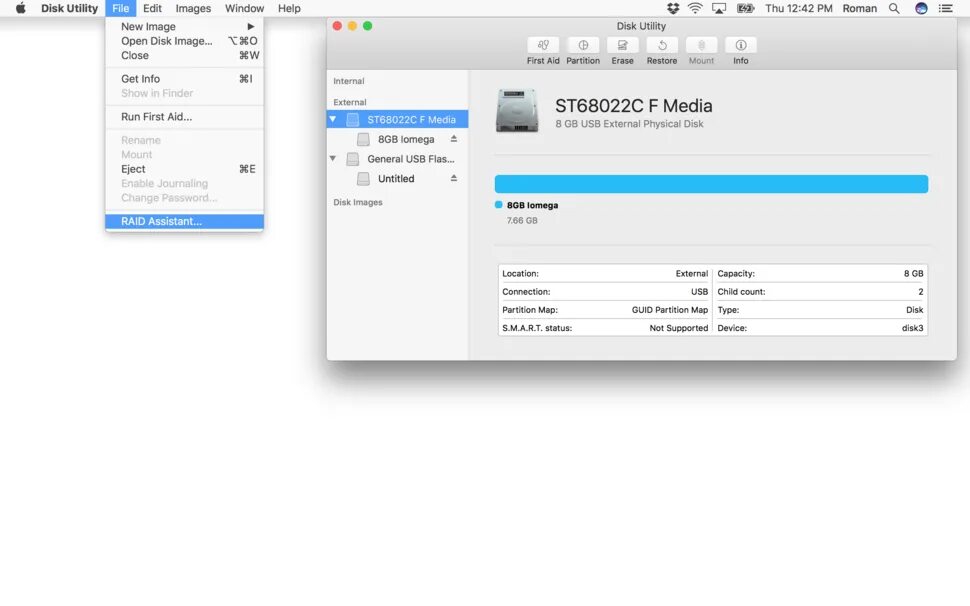The height and width of the screenshot is (606, 970).
Task: Collapse the ST68022C F Media disclosure triangle
Action: coord(333,119)
